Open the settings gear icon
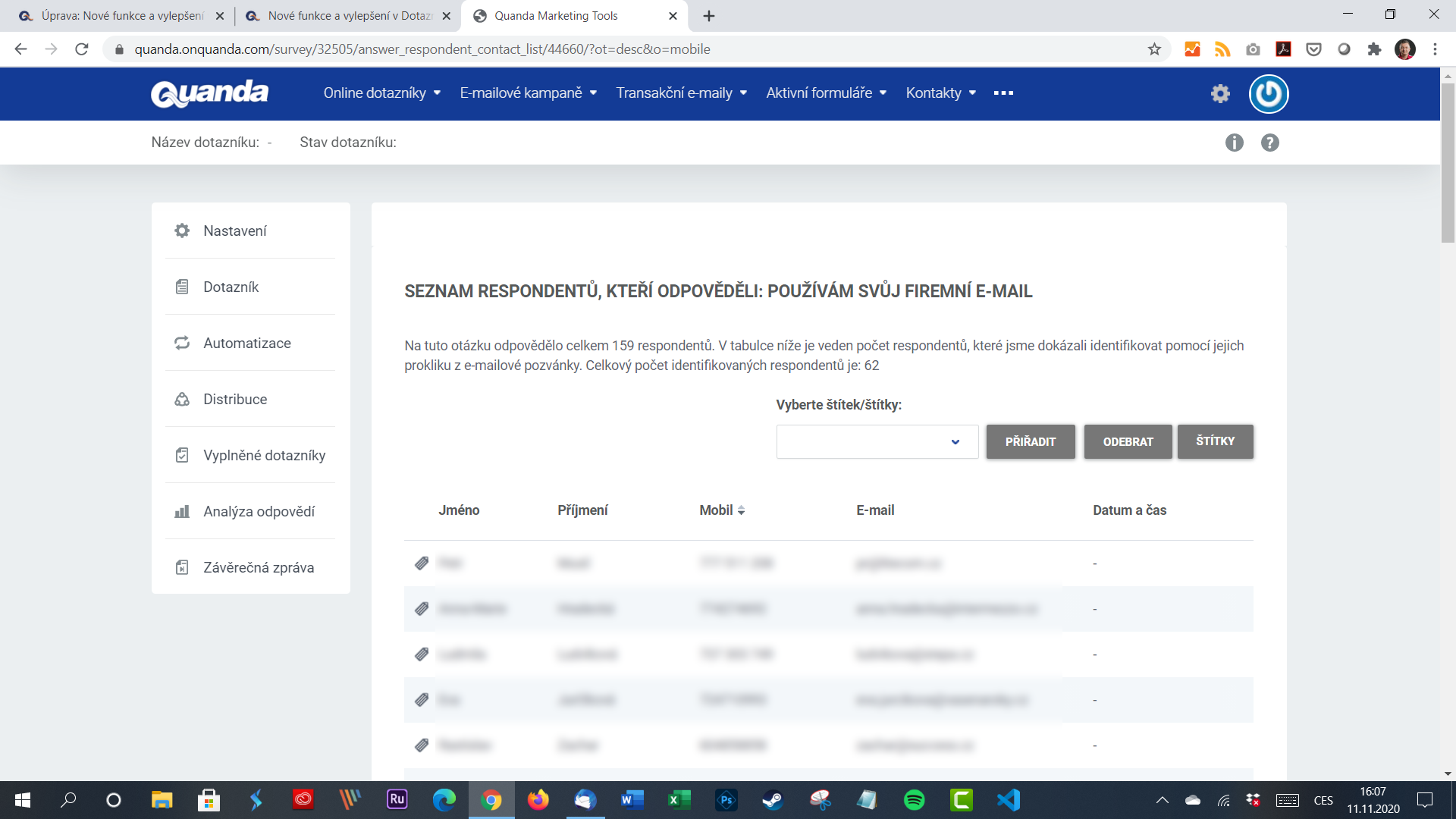The image size is (1456, 819). (1220, 93)
